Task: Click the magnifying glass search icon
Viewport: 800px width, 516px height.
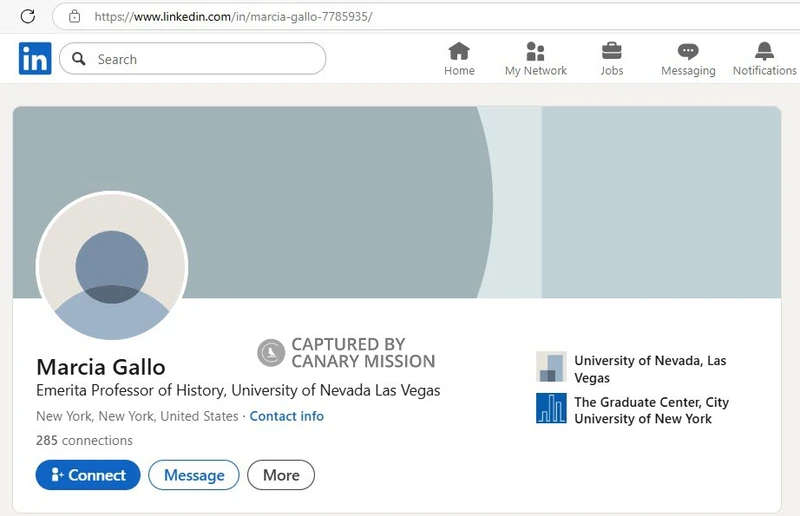Action: (x=79, y=59)
